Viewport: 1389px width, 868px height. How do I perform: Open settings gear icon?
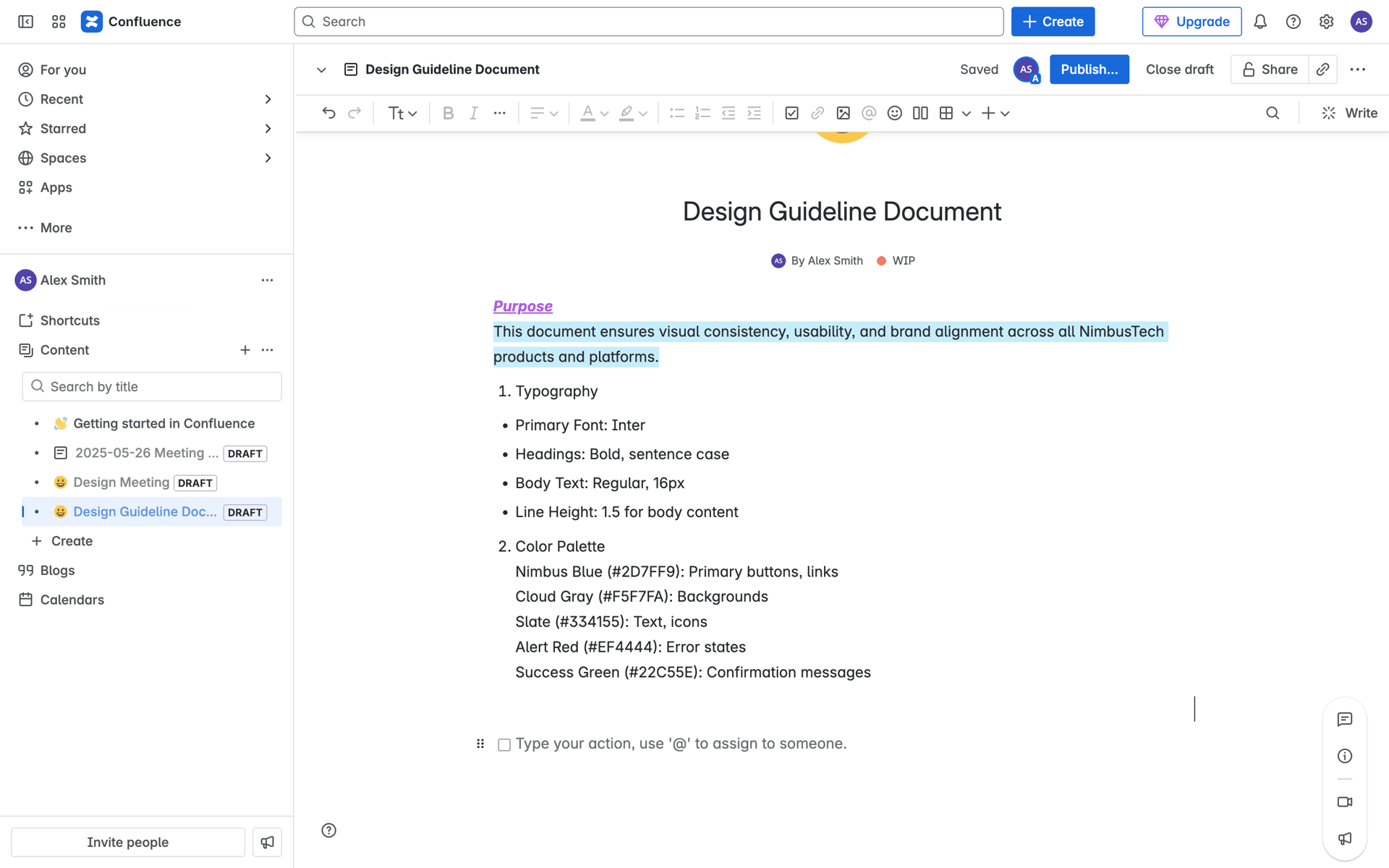tap(1326, 22)
